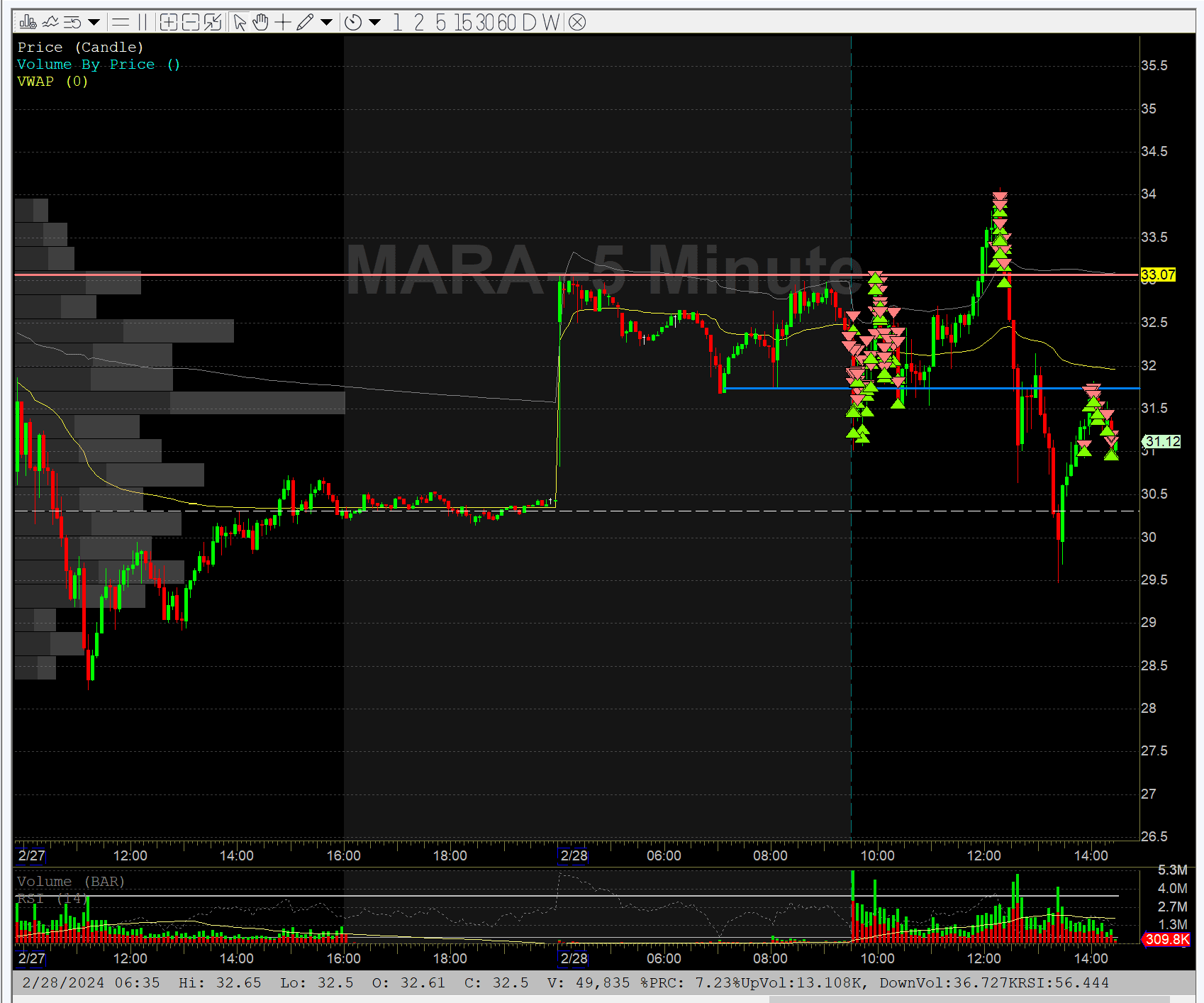Switch to the daily D timeframe
This screenshot has width=1204, height=1003.
tap(529, 23)
